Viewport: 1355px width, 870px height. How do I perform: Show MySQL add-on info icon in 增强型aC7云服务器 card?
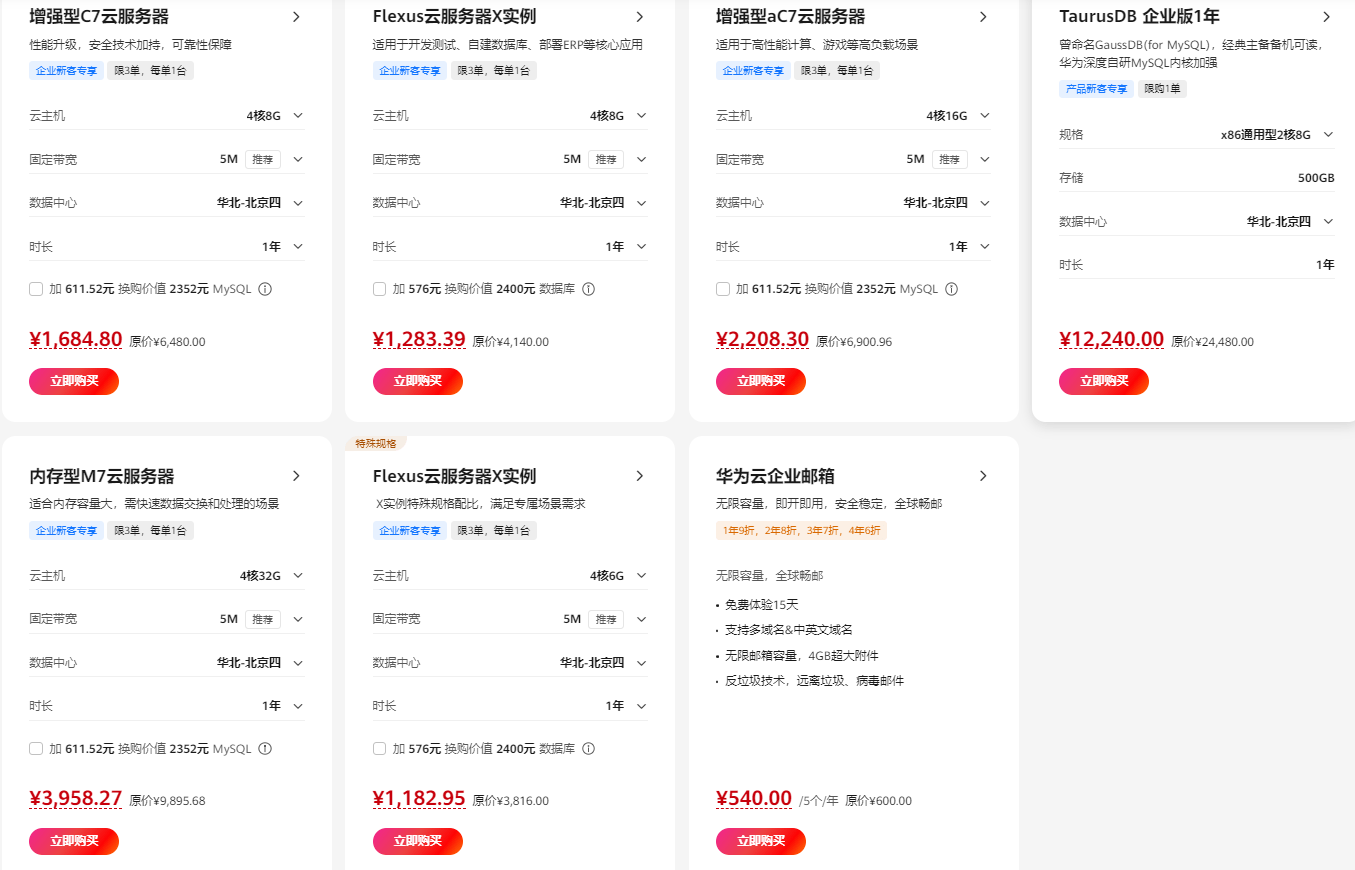[951, 289]
